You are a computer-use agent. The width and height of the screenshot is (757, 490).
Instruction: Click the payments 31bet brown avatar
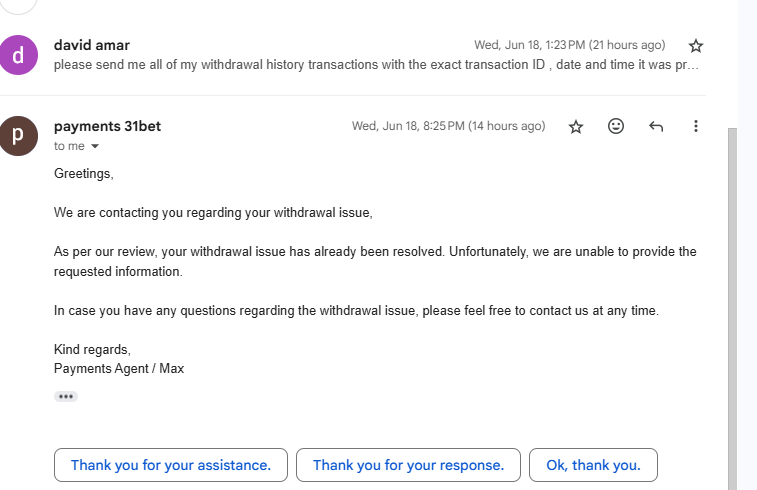[x=18, y=136]
